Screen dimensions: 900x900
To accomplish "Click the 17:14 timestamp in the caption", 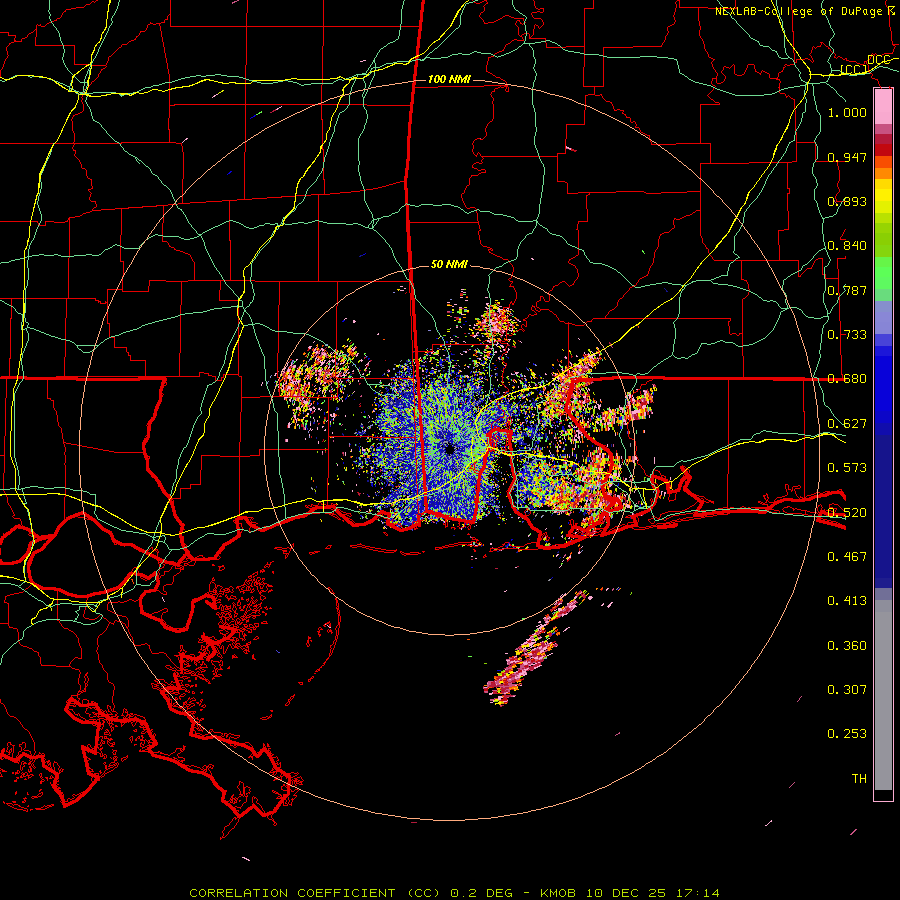I will point(697,893).
